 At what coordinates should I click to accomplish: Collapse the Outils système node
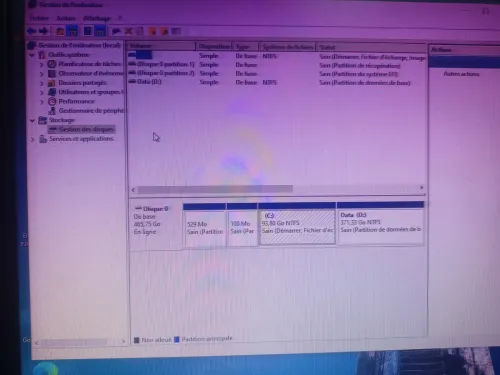pos(32,55)
